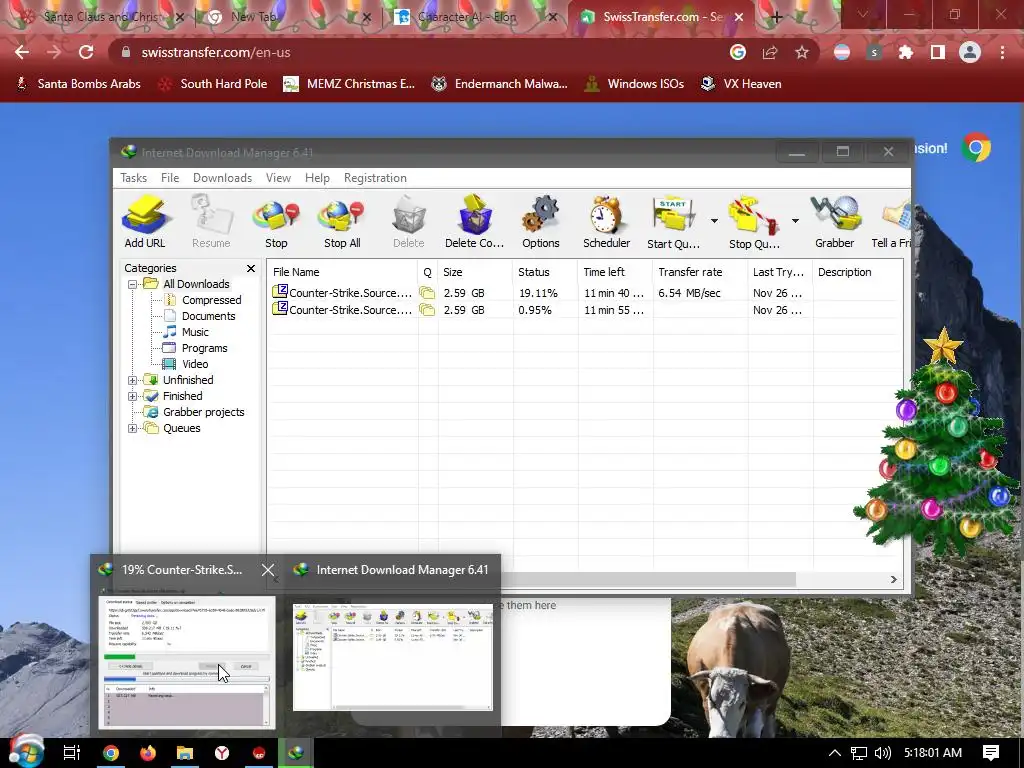1024x768 pixels.
Task: Click queue icon of the 0.95% download
Action: tap(427, 310)
